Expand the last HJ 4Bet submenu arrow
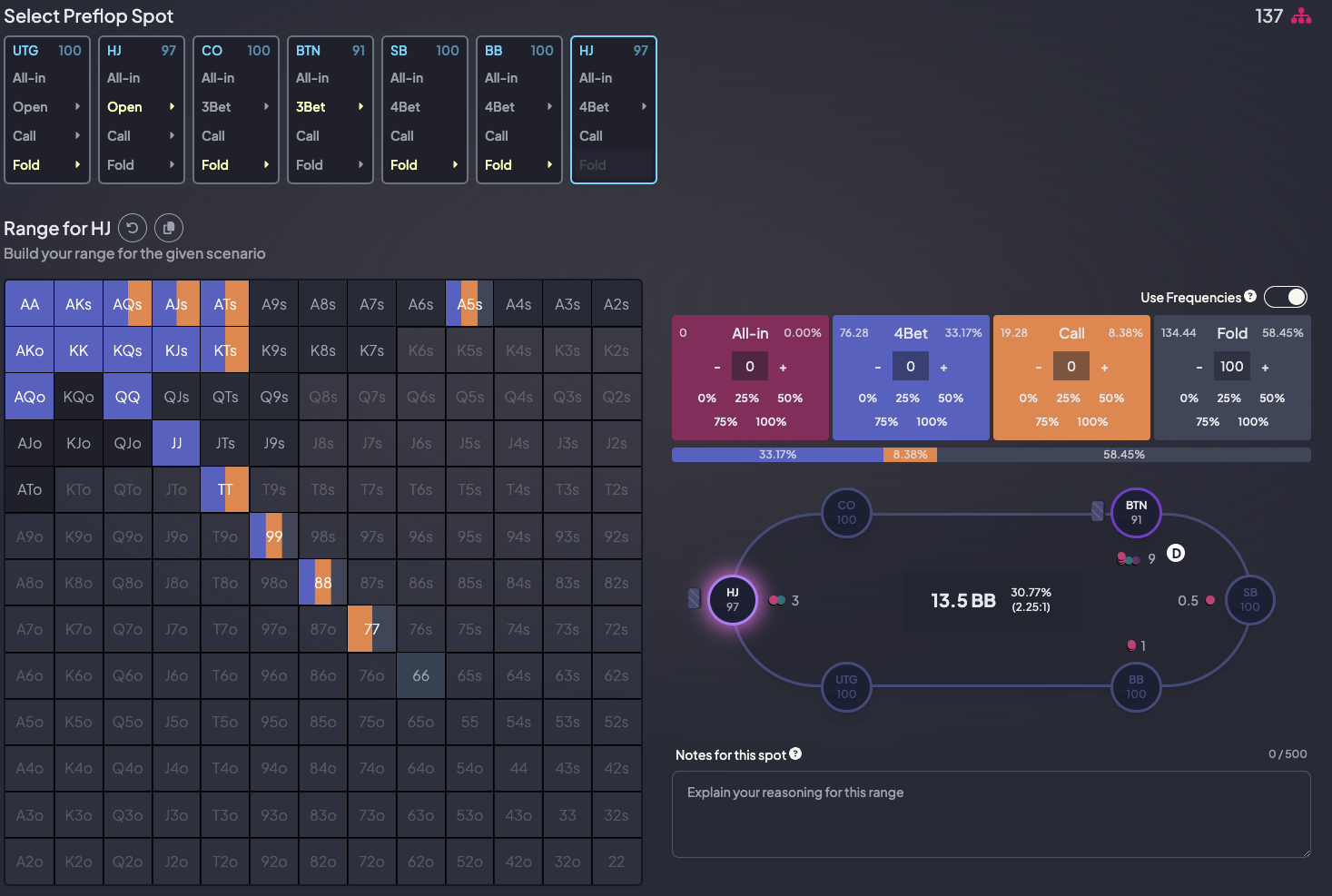This screenshot has height=896, width=1332. (x=644, y=106)
